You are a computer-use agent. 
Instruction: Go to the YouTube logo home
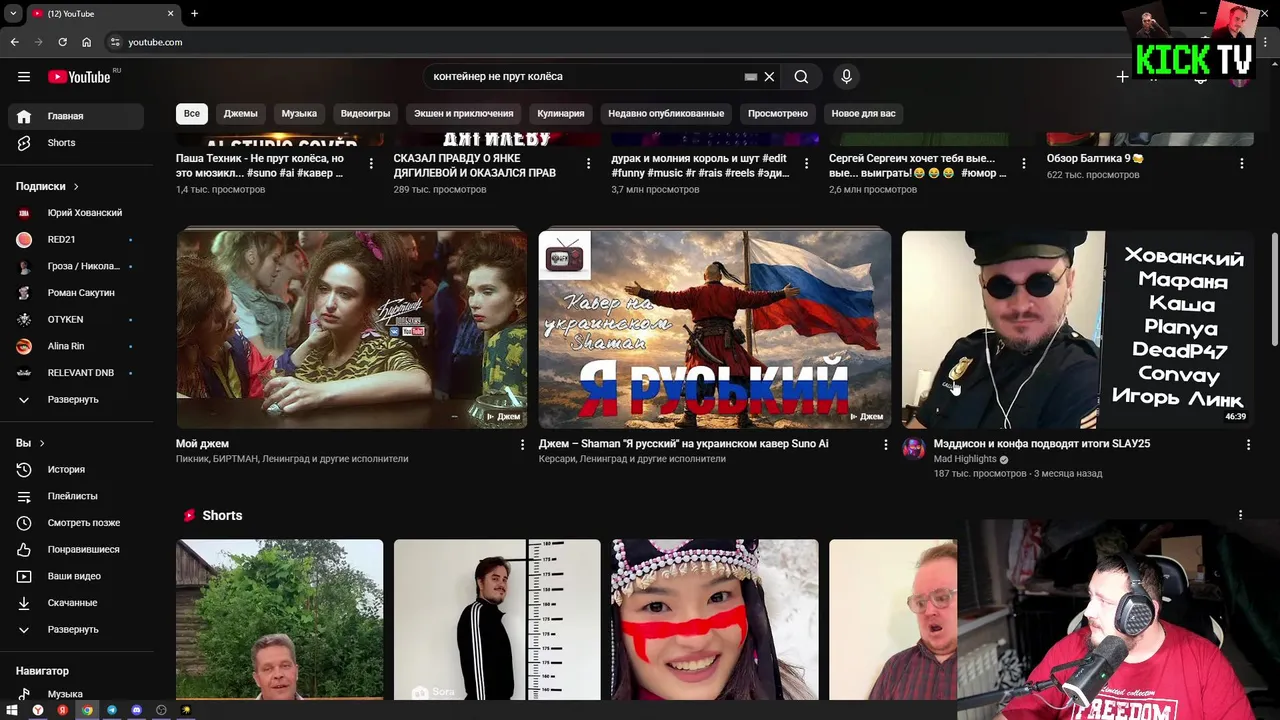tap(79, 77)
